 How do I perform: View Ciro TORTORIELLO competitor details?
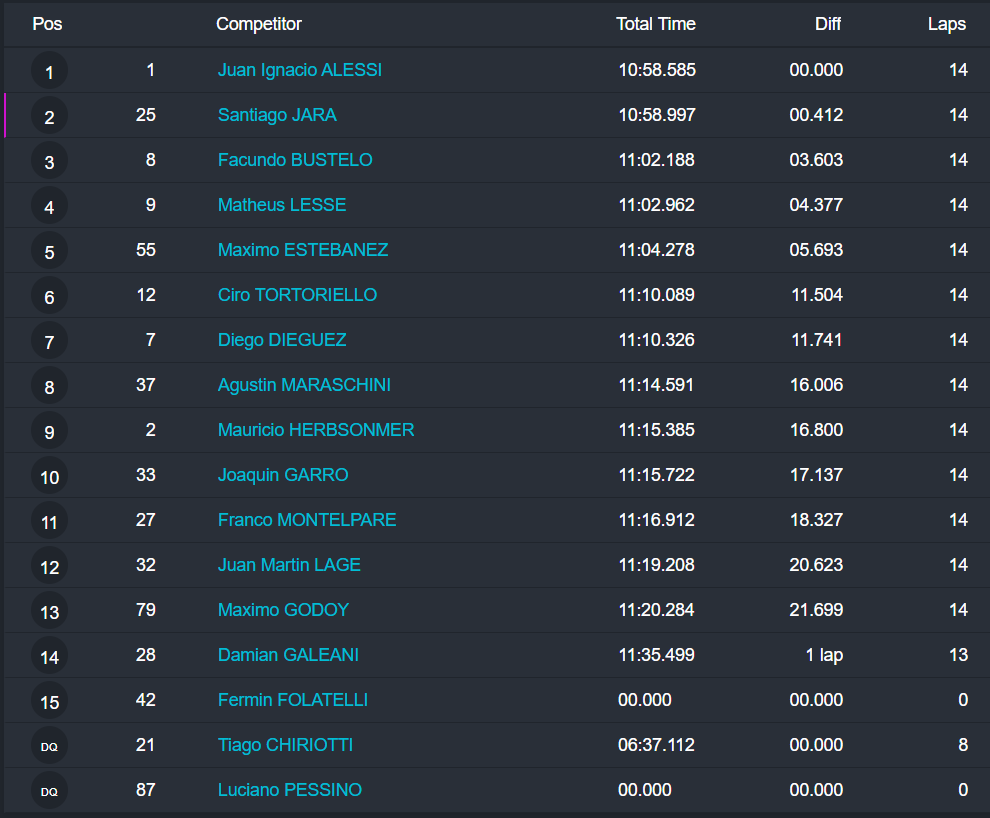(x=297, y=295)
